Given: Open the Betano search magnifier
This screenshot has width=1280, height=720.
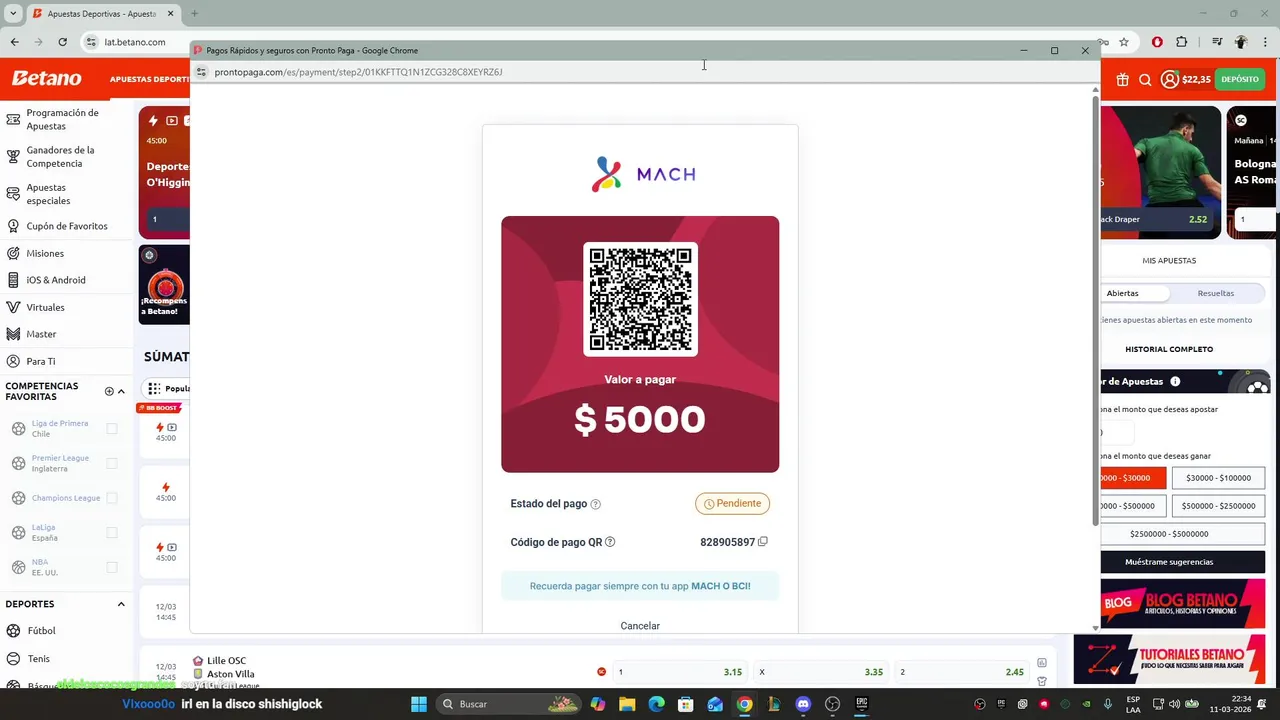Looking at the screenshot, I should (1145, 79).
